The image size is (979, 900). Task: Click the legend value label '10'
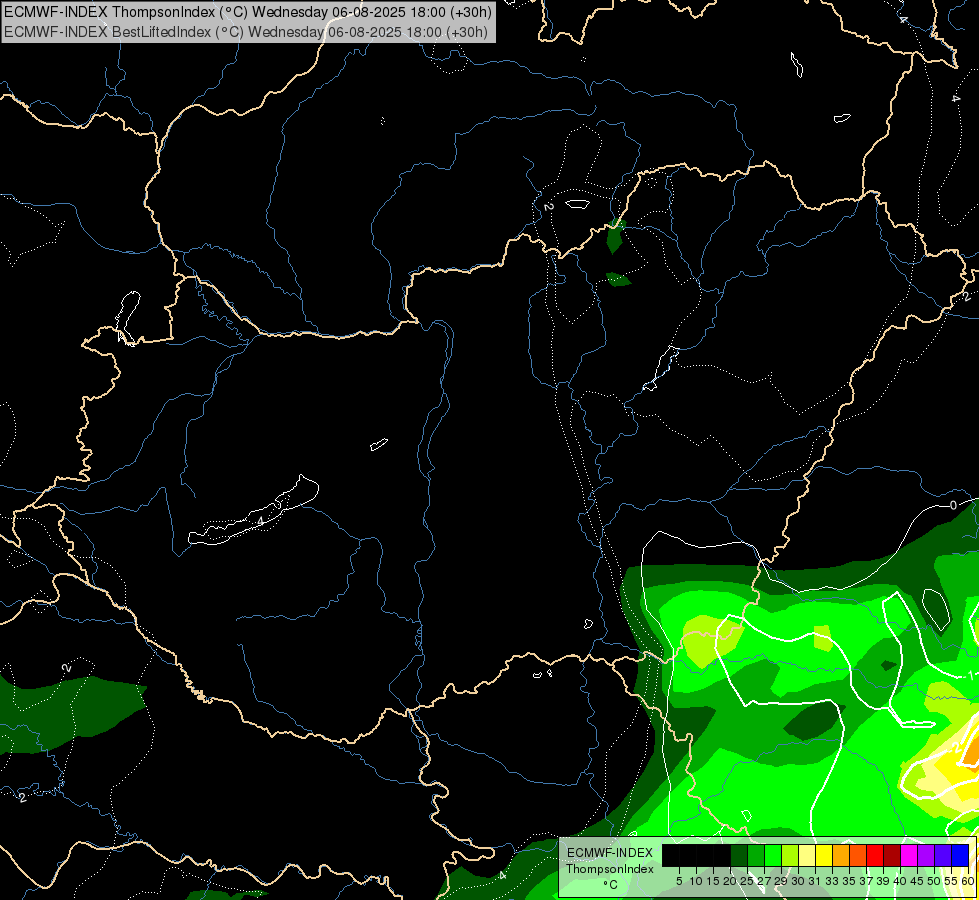tap(696, 881)
